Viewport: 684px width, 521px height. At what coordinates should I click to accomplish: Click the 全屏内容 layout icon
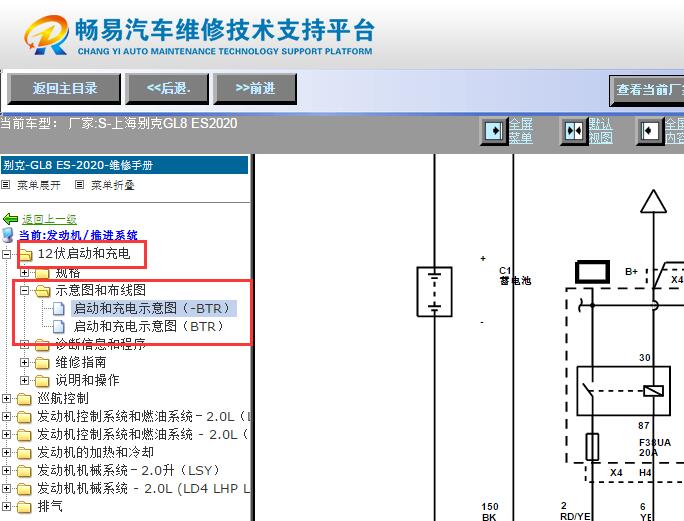[x=650, y=131]
